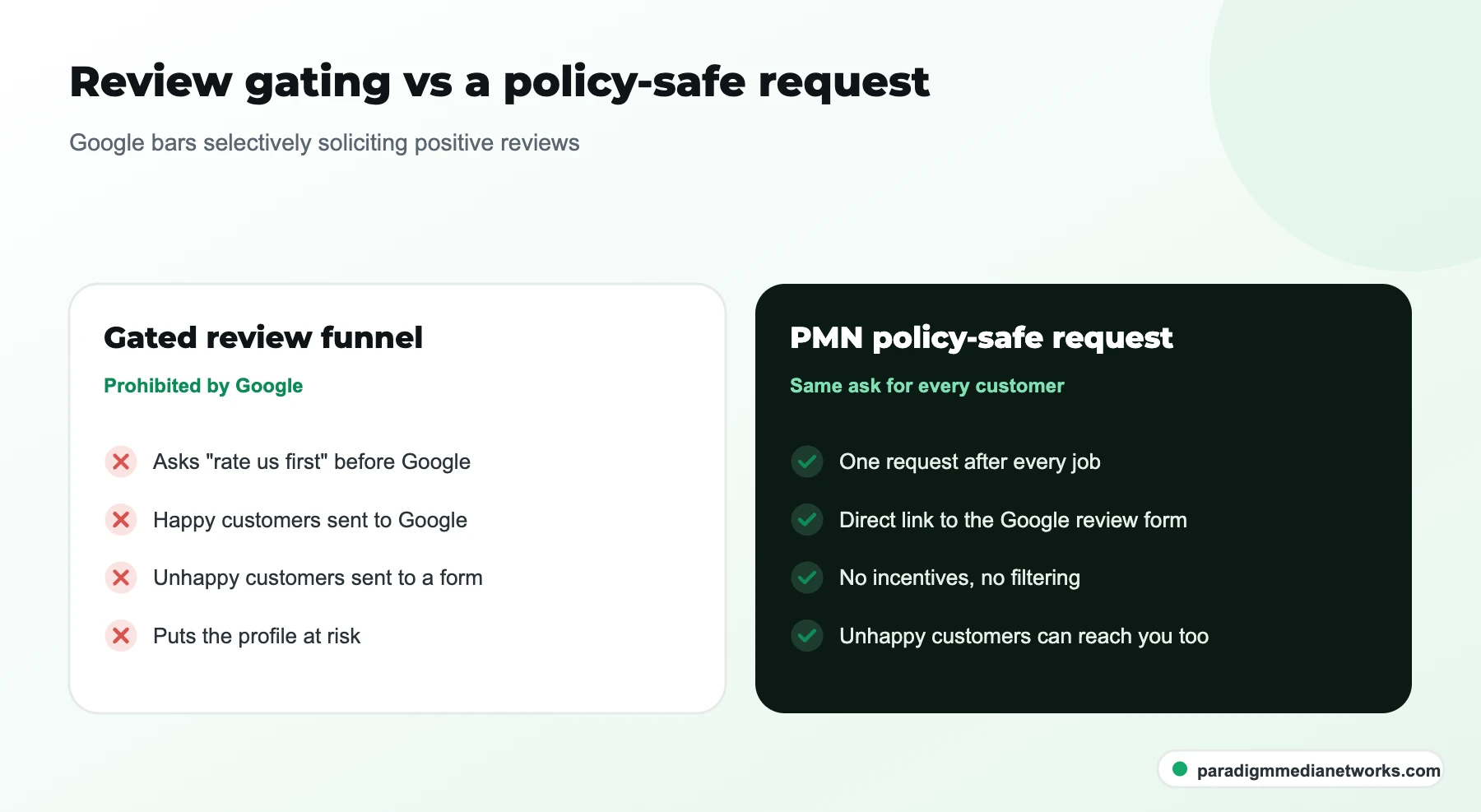Click the check icon beside "No incentives, no filtering"
Image resolution: width=1481 pixels, height=812 pixels.
coord(807,578)
